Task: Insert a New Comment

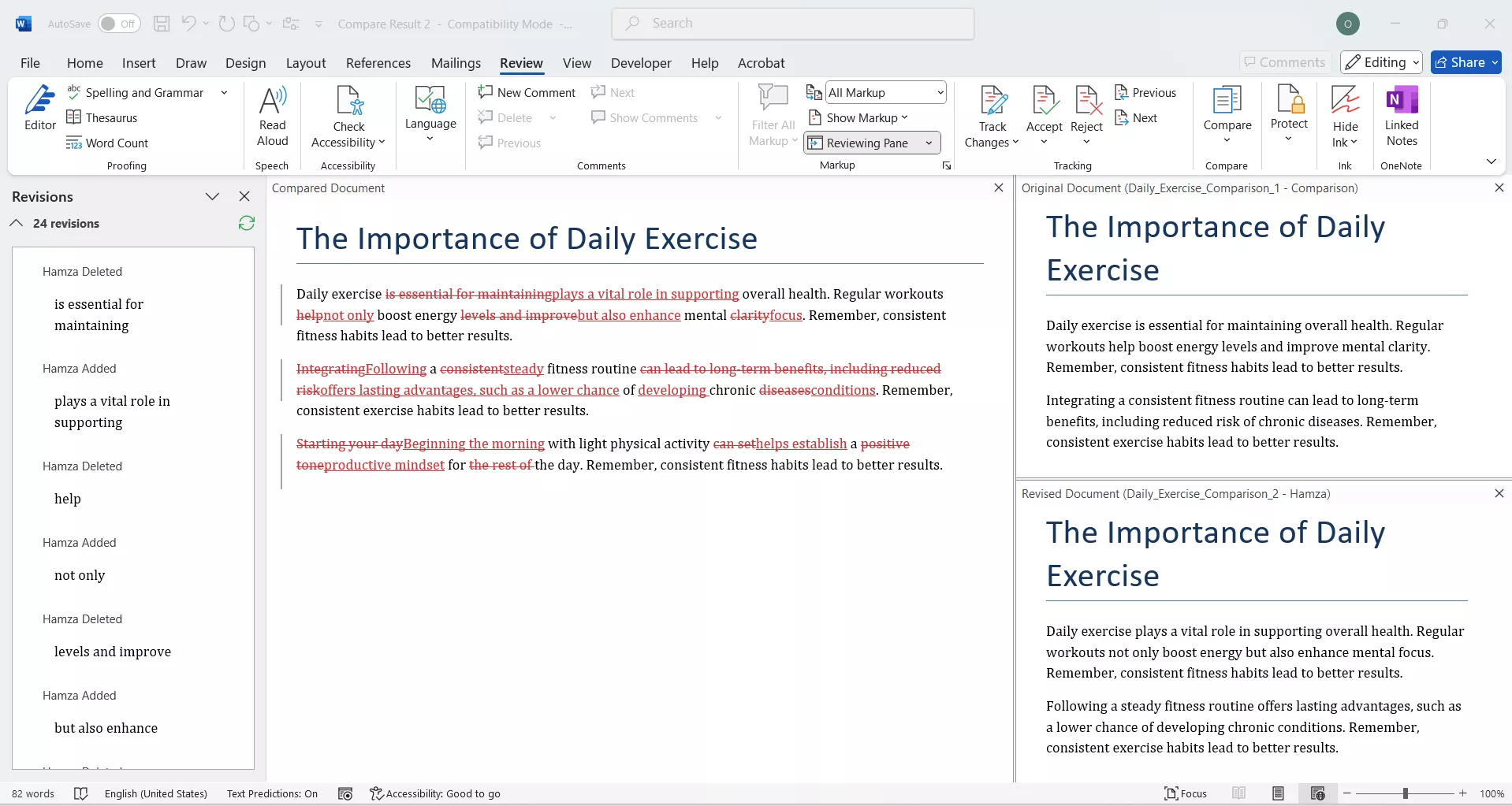Action: coord(527,92)
